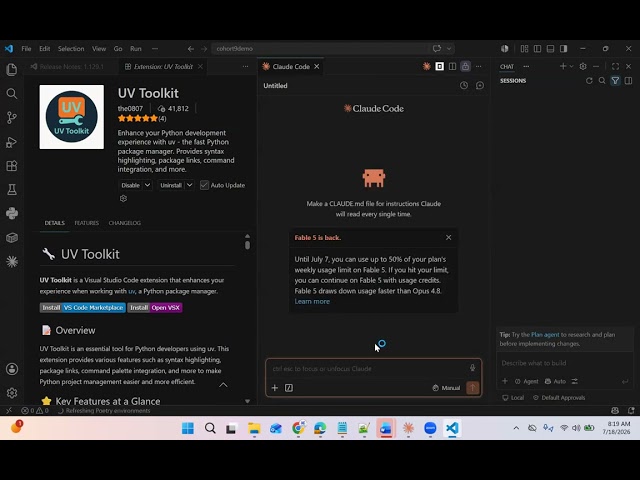
Task: Toggle sessions side-by-side layout icon
Action: pos(629,81)
